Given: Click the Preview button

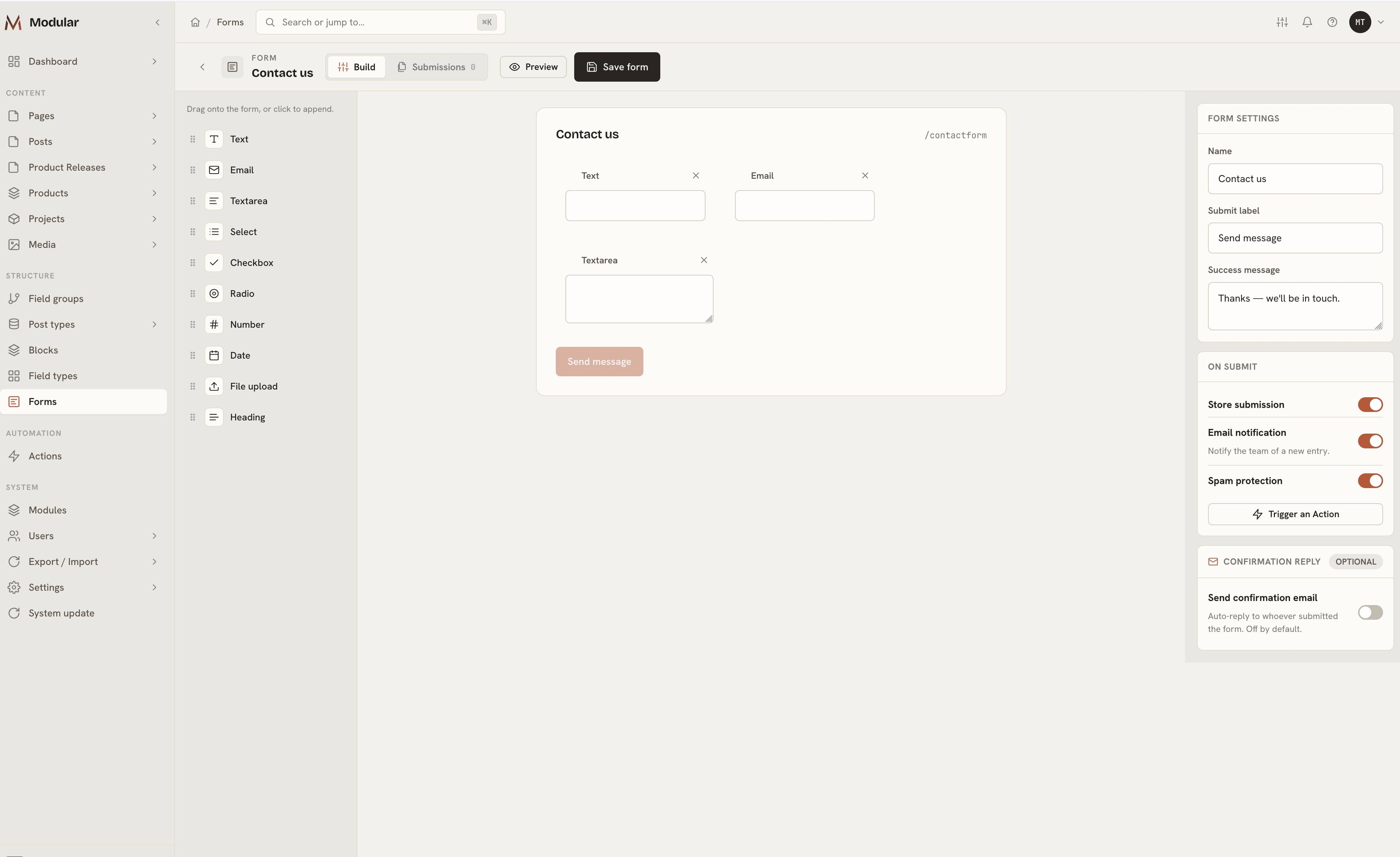Looking at the screenshot, I should [x=533, y=67].
